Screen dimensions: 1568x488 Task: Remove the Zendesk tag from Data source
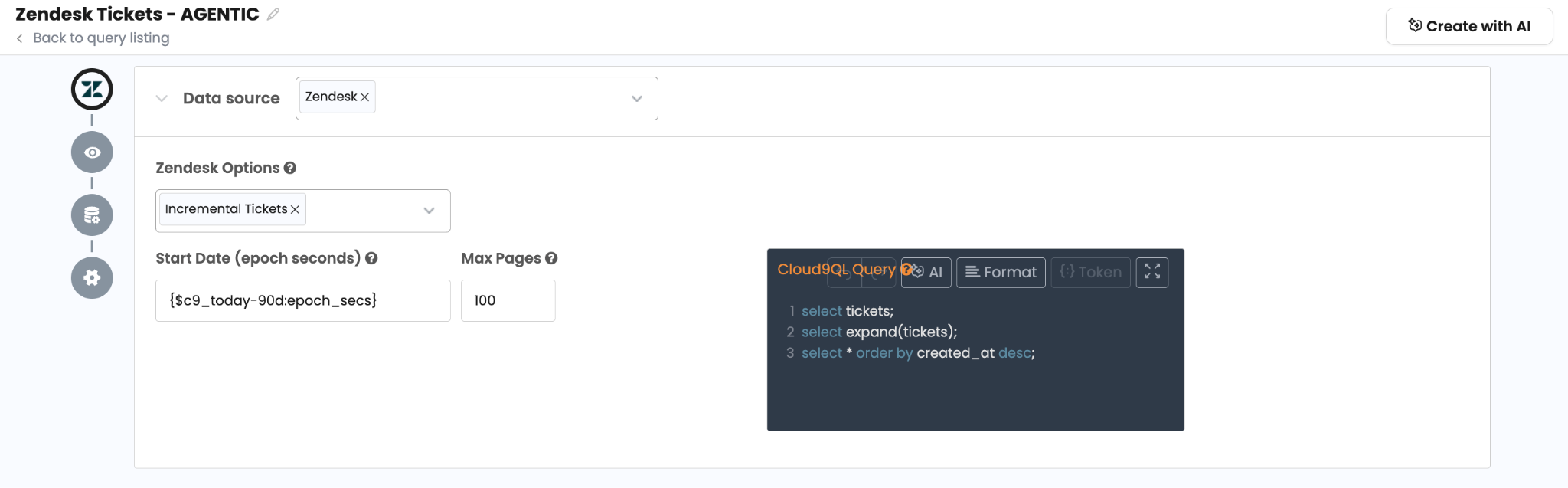(365, 97)
